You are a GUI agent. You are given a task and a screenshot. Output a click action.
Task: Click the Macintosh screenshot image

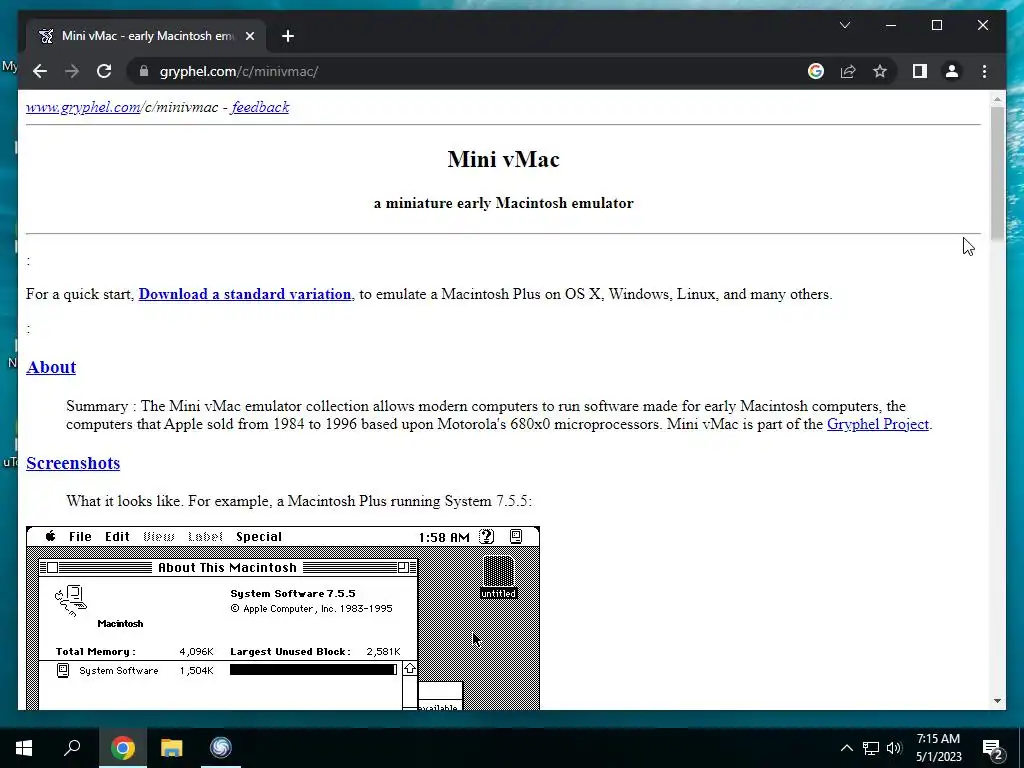pyautogui.click(x=283, y=618)
